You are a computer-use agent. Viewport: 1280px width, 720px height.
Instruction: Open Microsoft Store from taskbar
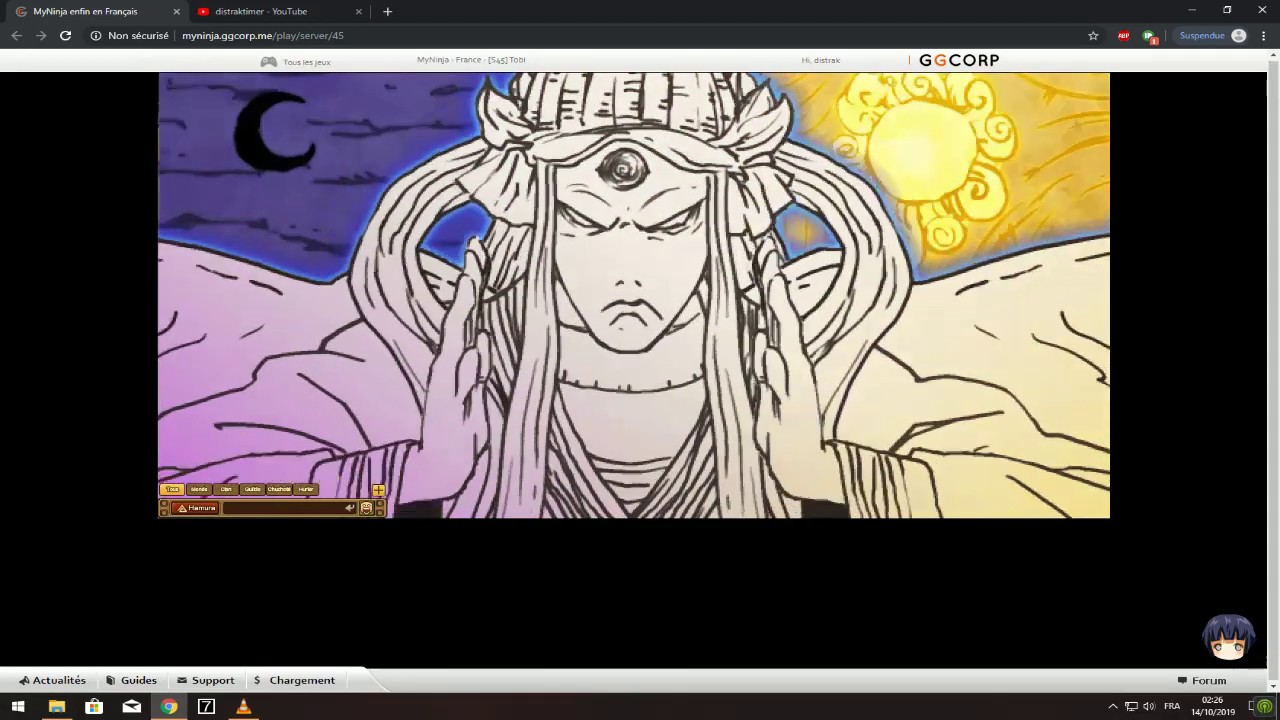(x=94, y=706)
